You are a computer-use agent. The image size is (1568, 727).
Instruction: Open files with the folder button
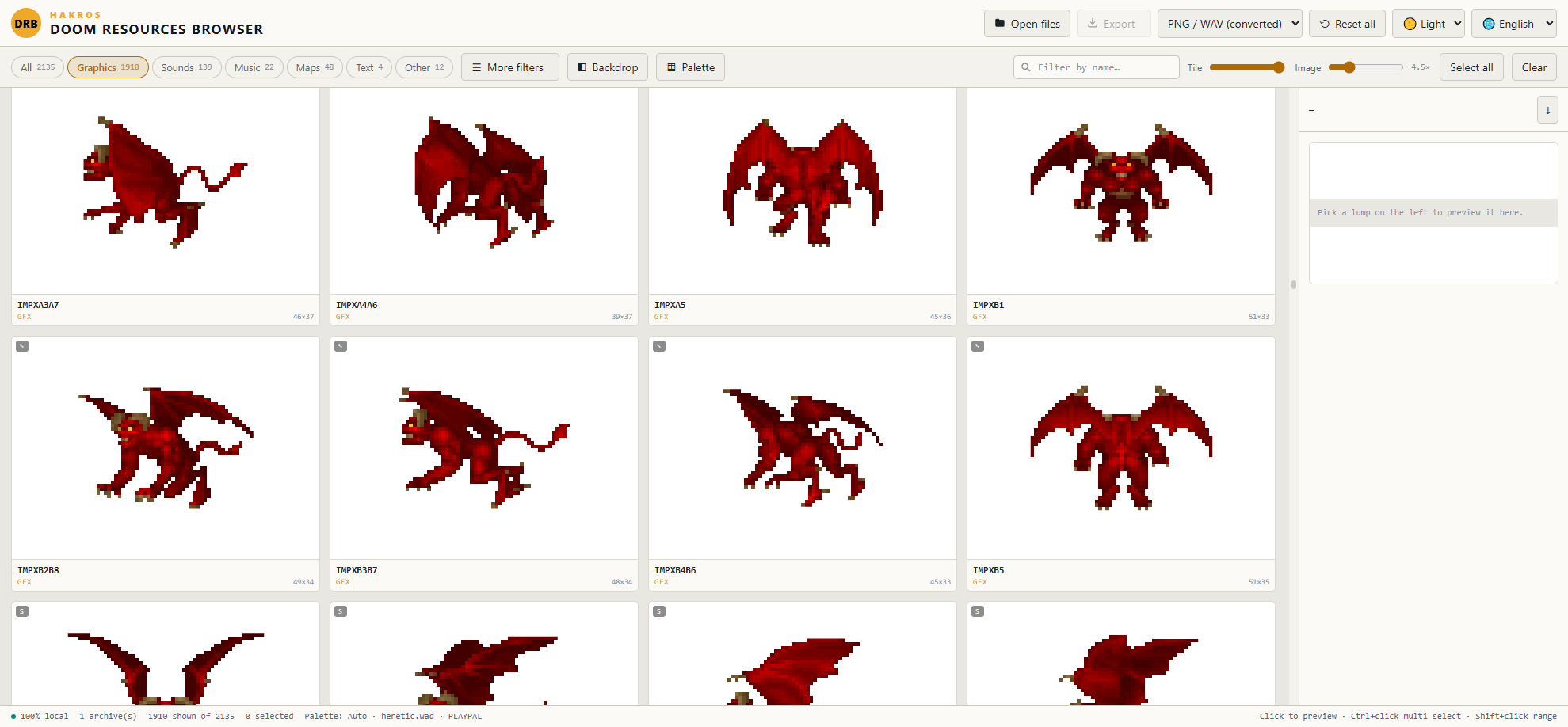[1027, 24]
